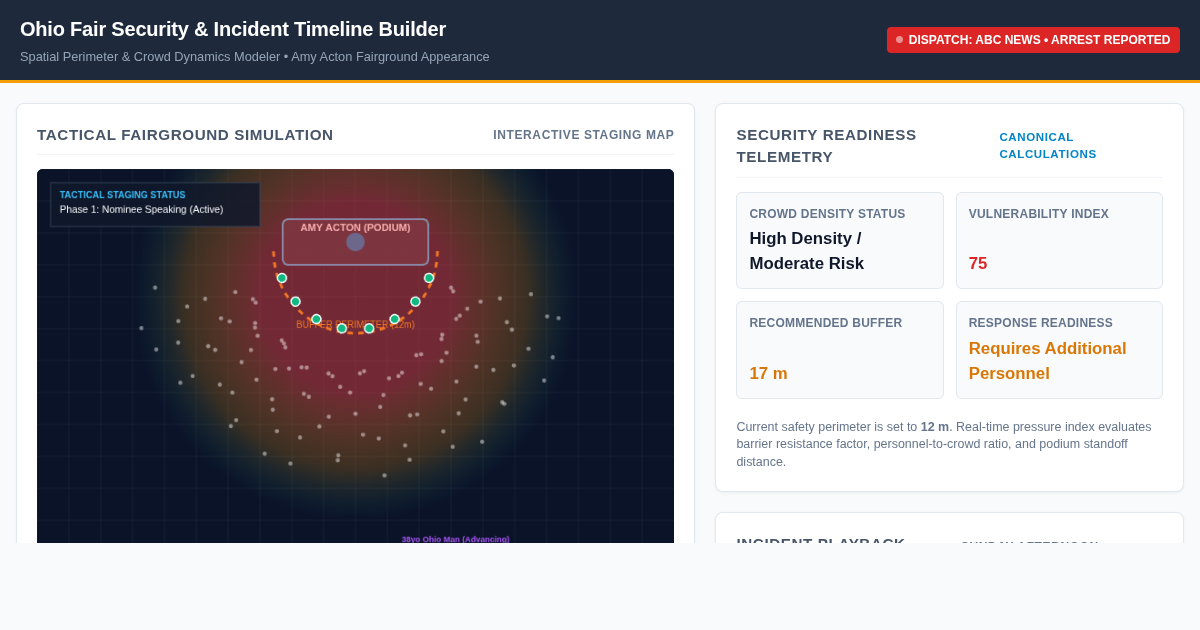The width and height of the screenshot is (1200, 630).
Task: Click 'Phase 1: Nominee Speaking (Active)' text
Action: tap(141, 210)
